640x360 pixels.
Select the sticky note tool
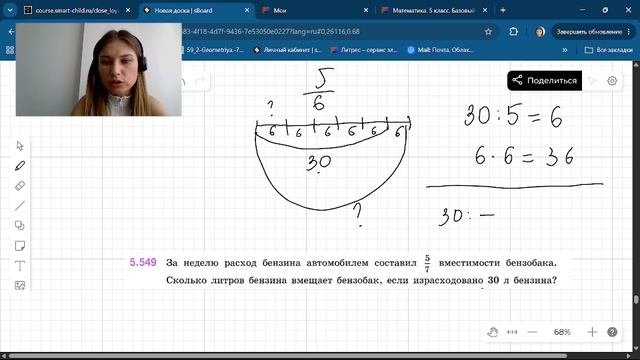tap(20, 246)
